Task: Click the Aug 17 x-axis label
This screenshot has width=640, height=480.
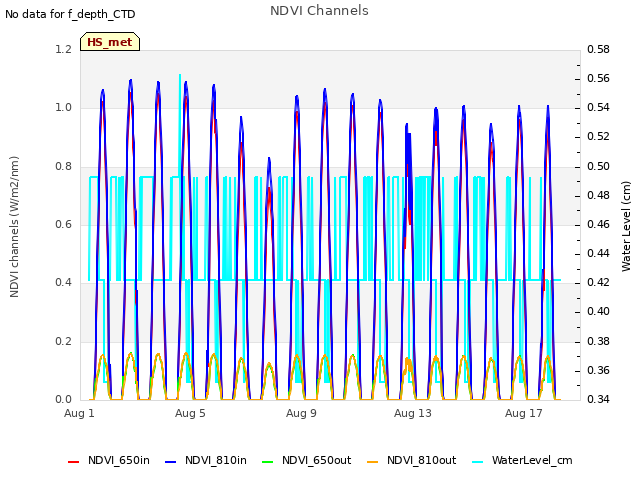Action: (524, 413)
